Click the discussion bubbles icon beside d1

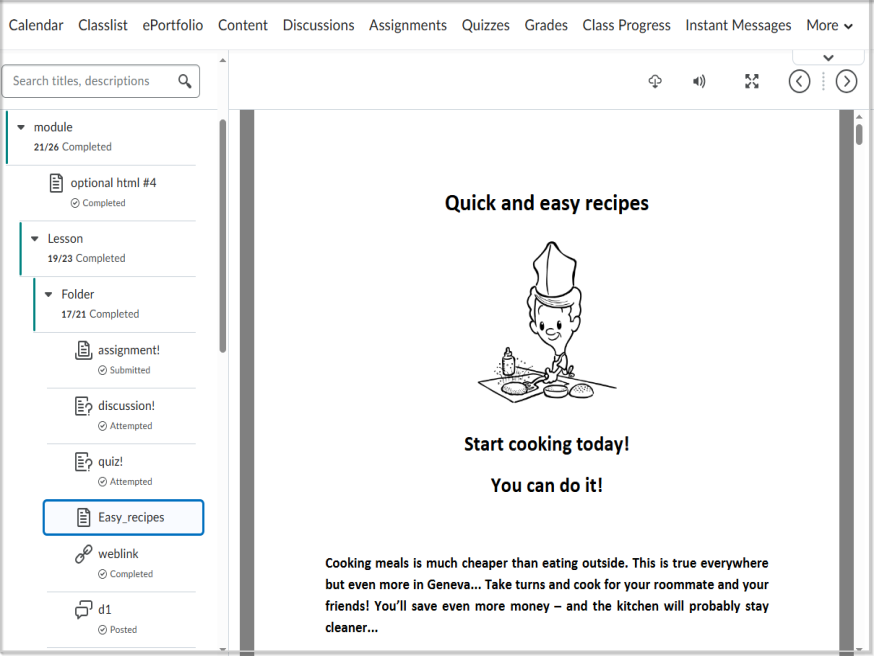click(x=83, y=609)
